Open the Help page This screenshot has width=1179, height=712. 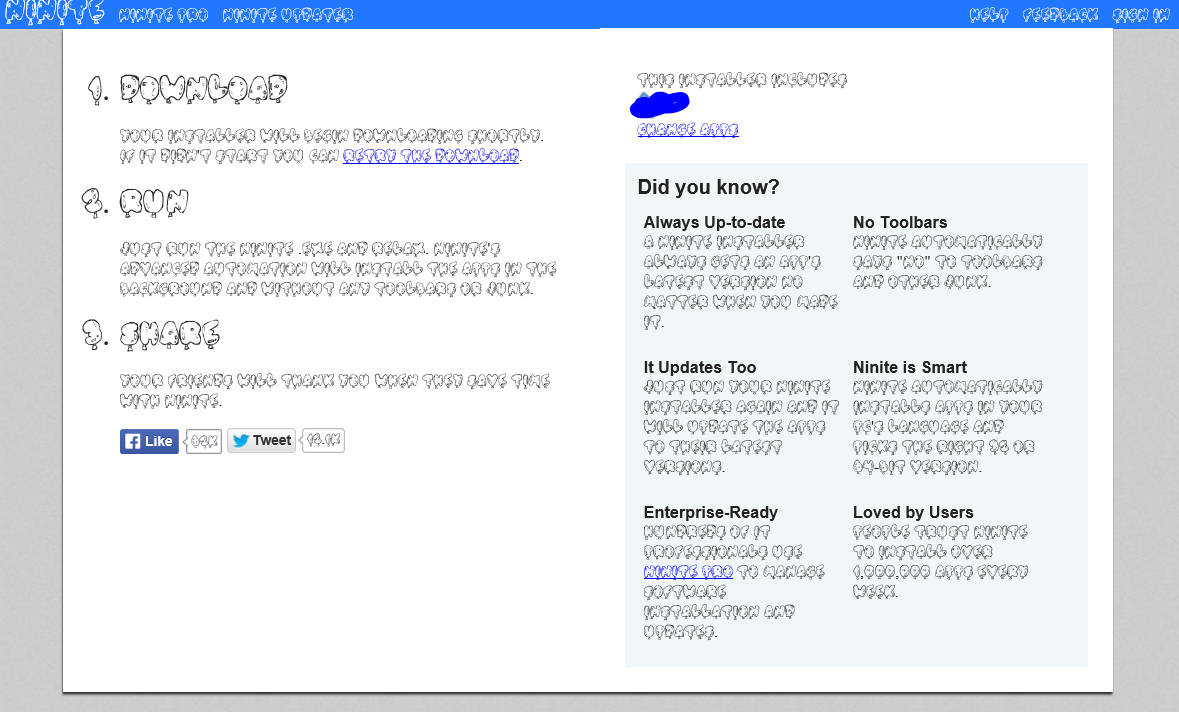point(989,15)
